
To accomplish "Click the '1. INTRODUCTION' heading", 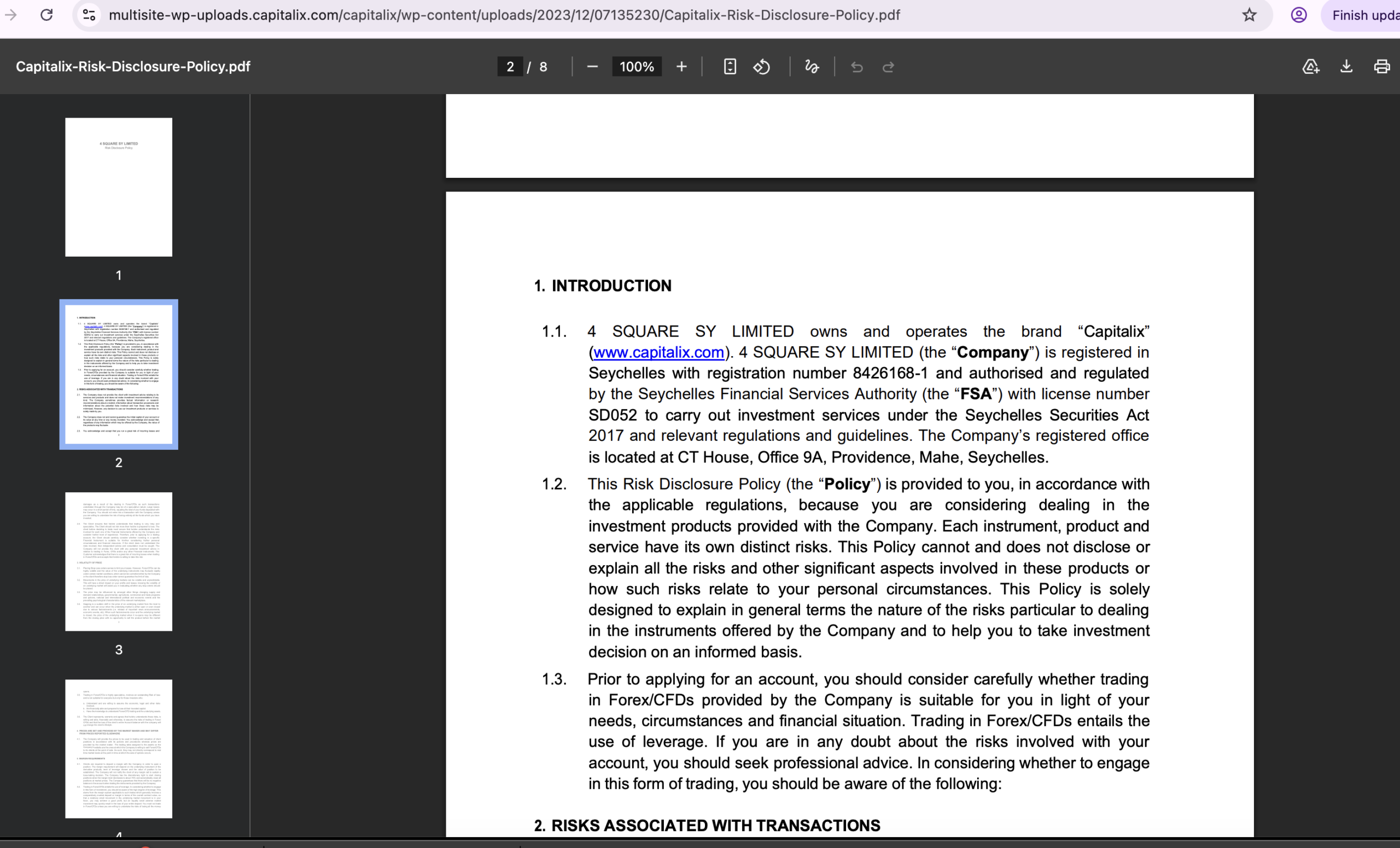I will 603,286.
